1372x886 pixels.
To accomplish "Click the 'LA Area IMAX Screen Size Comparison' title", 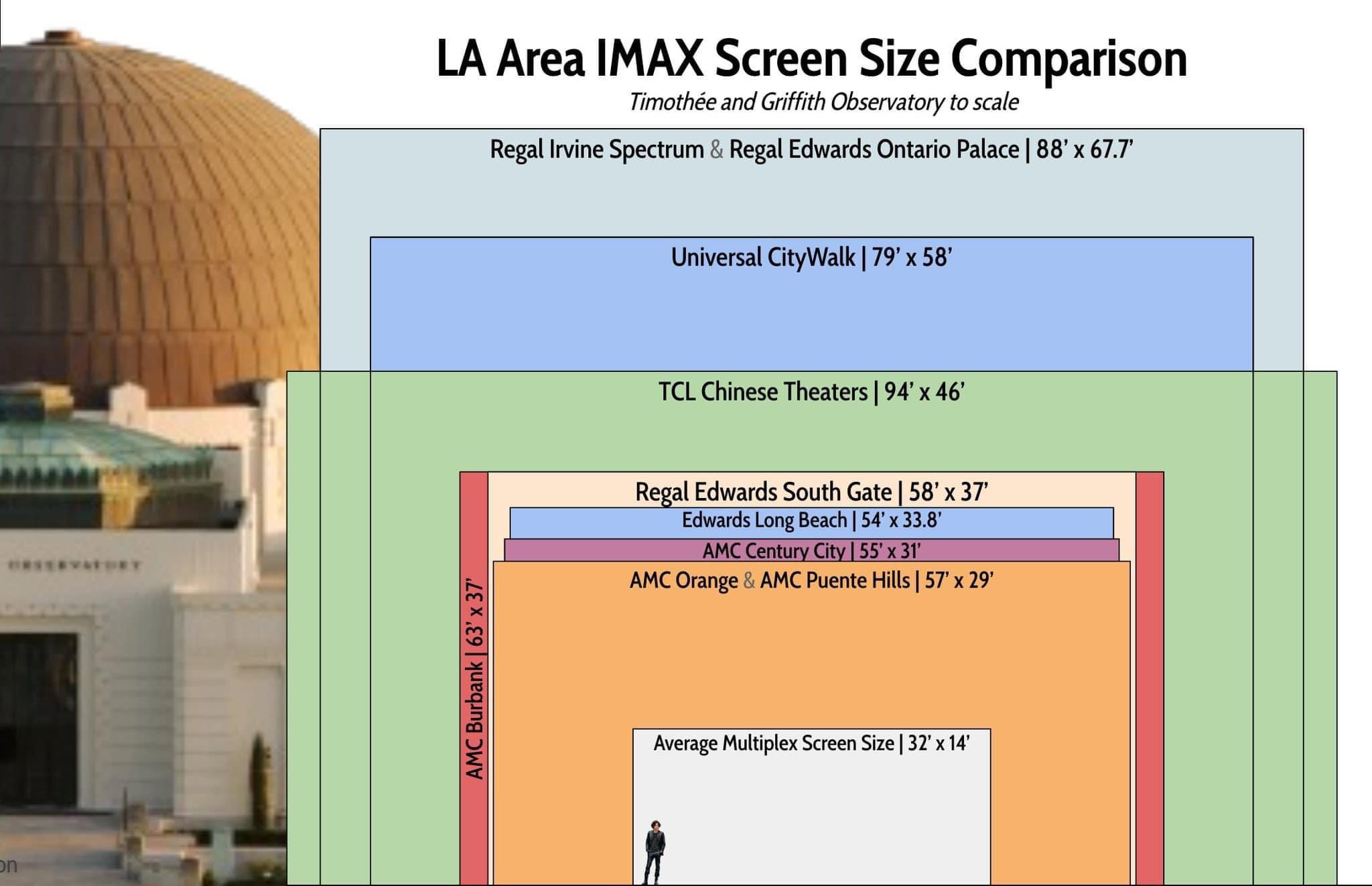I will click(811, 59).
